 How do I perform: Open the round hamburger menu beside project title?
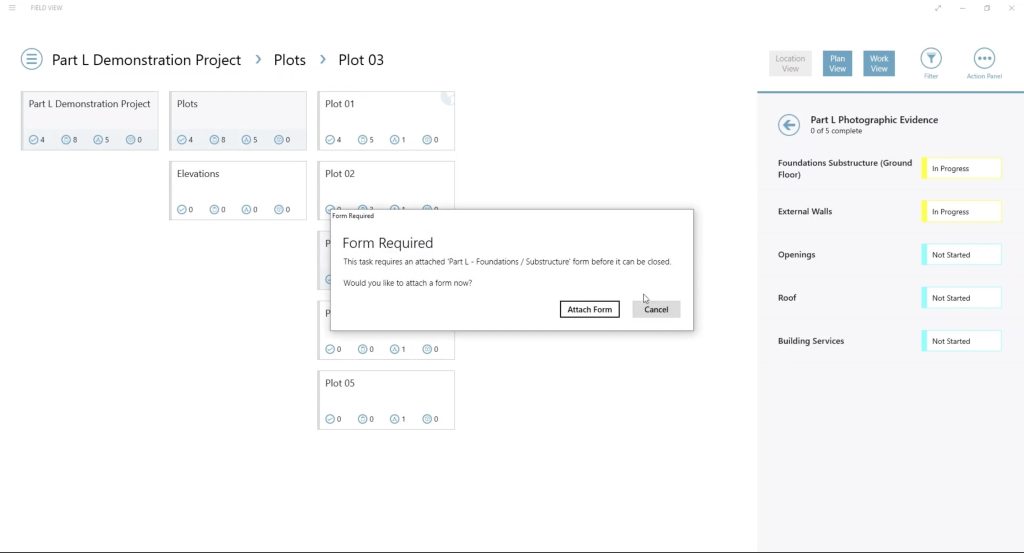click(x=32, y=59)
